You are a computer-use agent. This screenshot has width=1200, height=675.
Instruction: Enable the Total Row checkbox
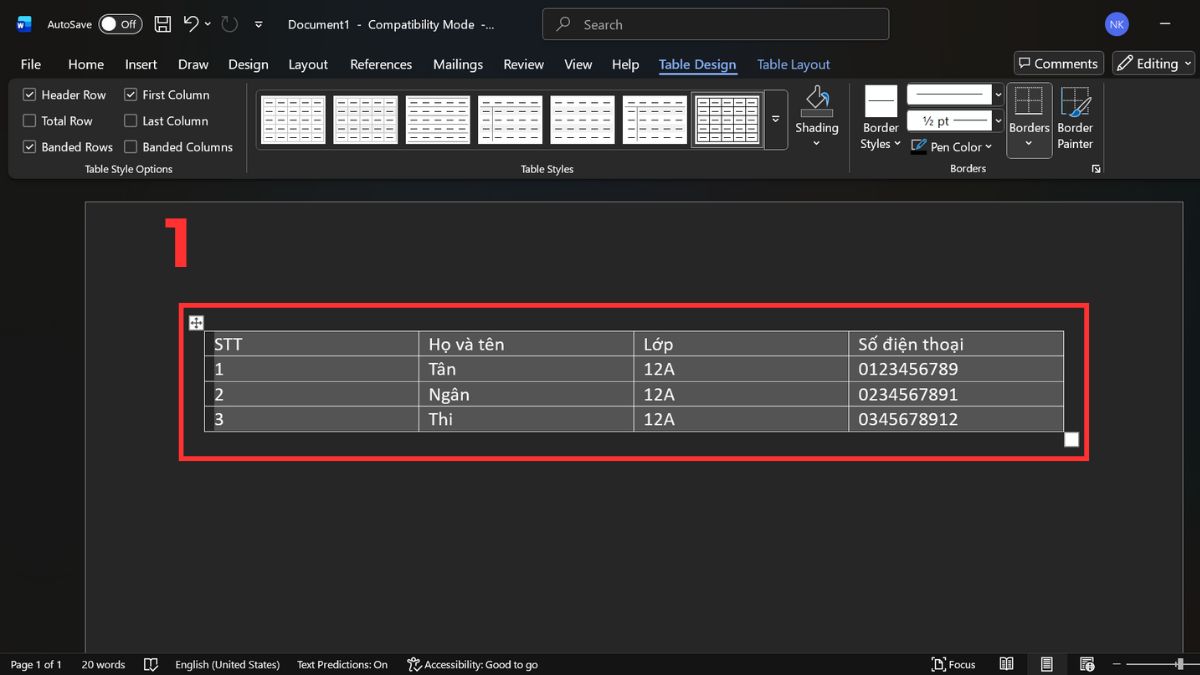30,121
